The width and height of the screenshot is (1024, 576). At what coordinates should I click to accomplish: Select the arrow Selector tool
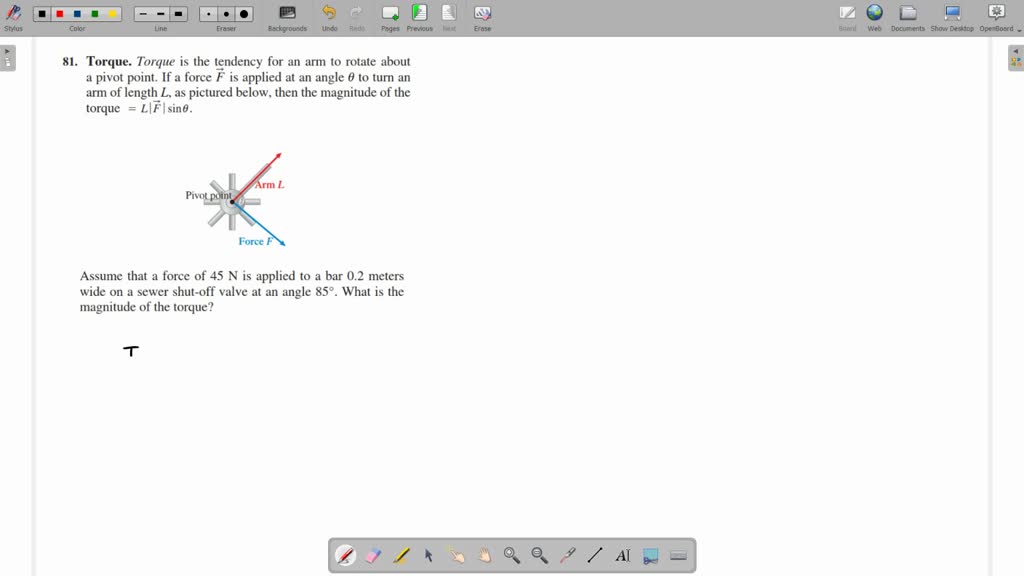tap(428, 555)
